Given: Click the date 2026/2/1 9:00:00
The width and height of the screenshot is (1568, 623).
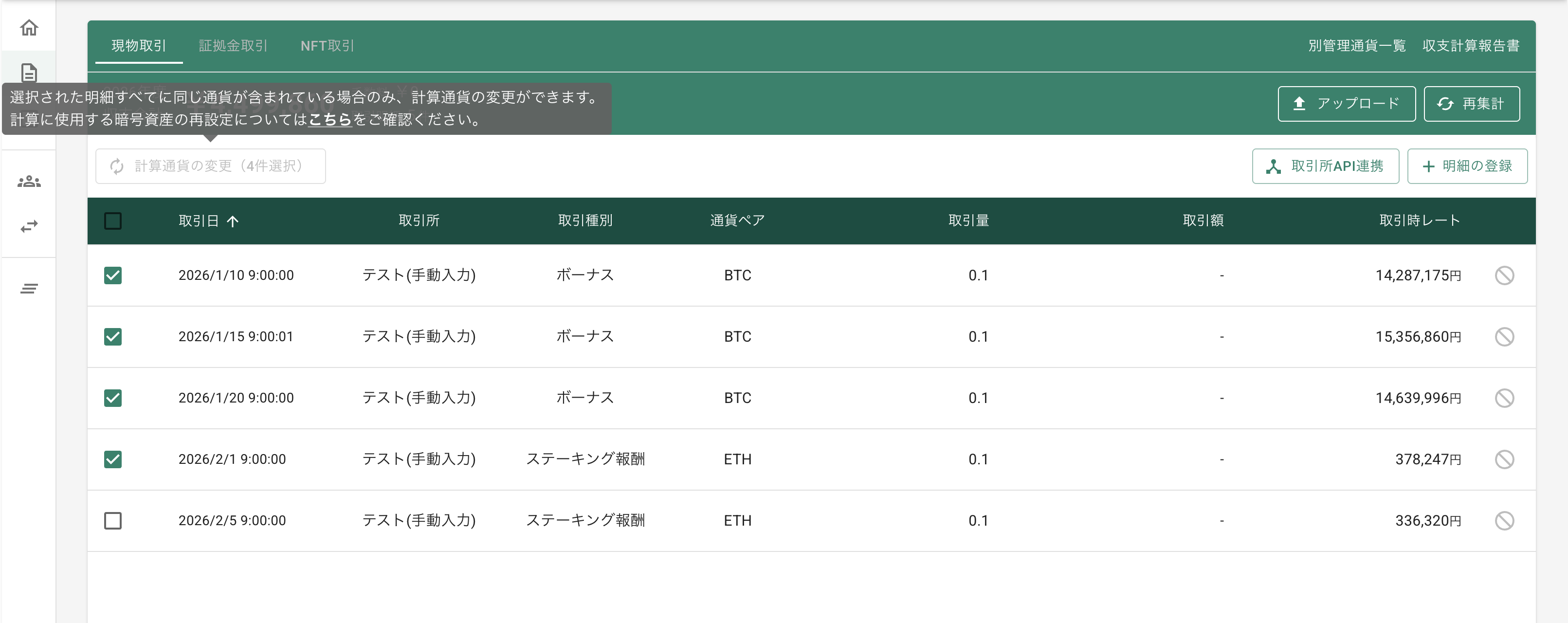Looking at the screenshot, I should click(232, 459).
